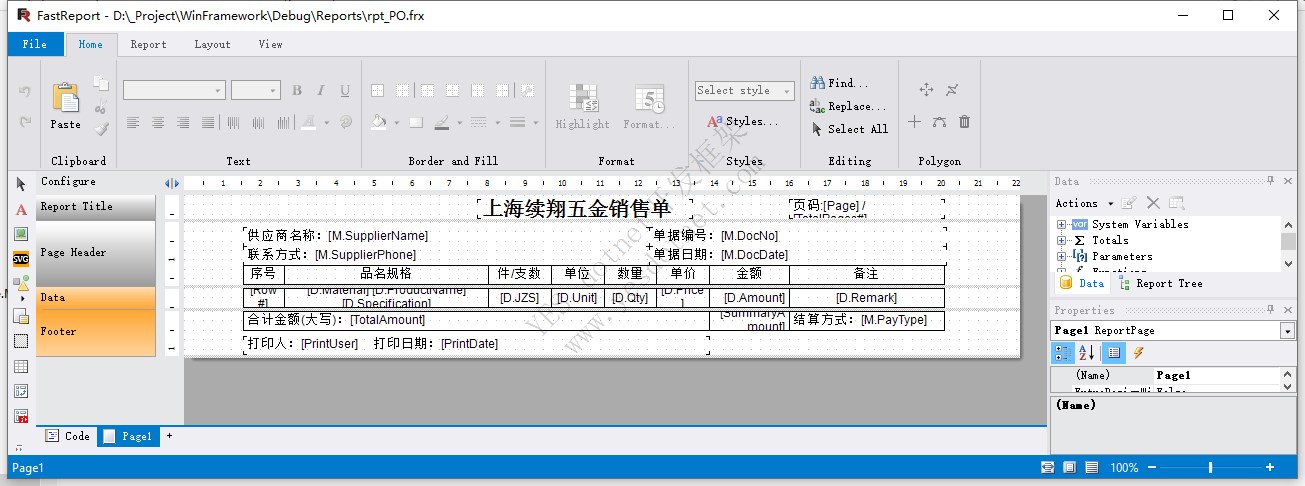Toggle Bold text formatting
The width and height of the screenshot is (1305, 486).
coord(297,91)
